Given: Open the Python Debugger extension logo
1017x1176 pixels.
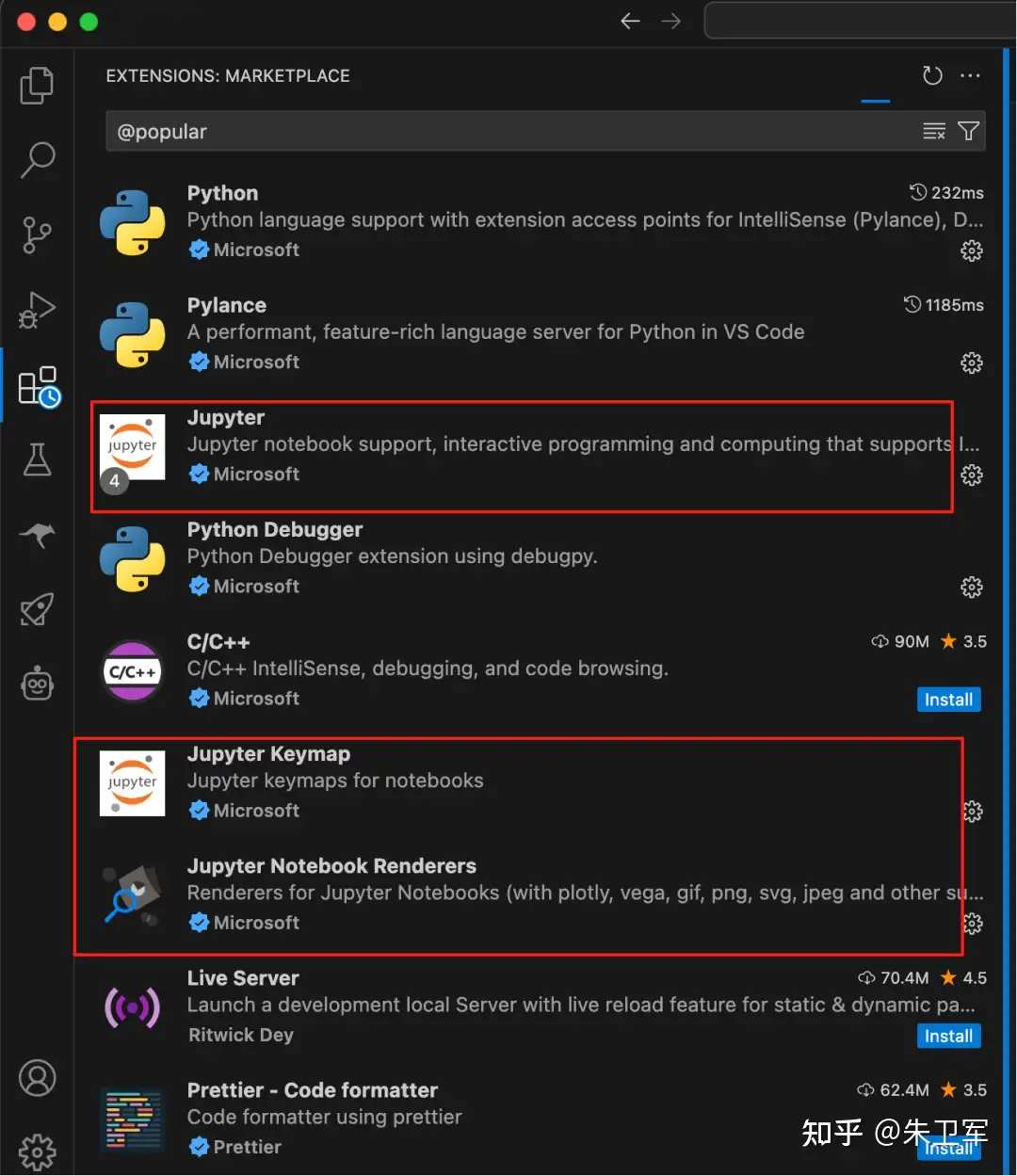Looking at the screenshot, I should pos(133,558).
